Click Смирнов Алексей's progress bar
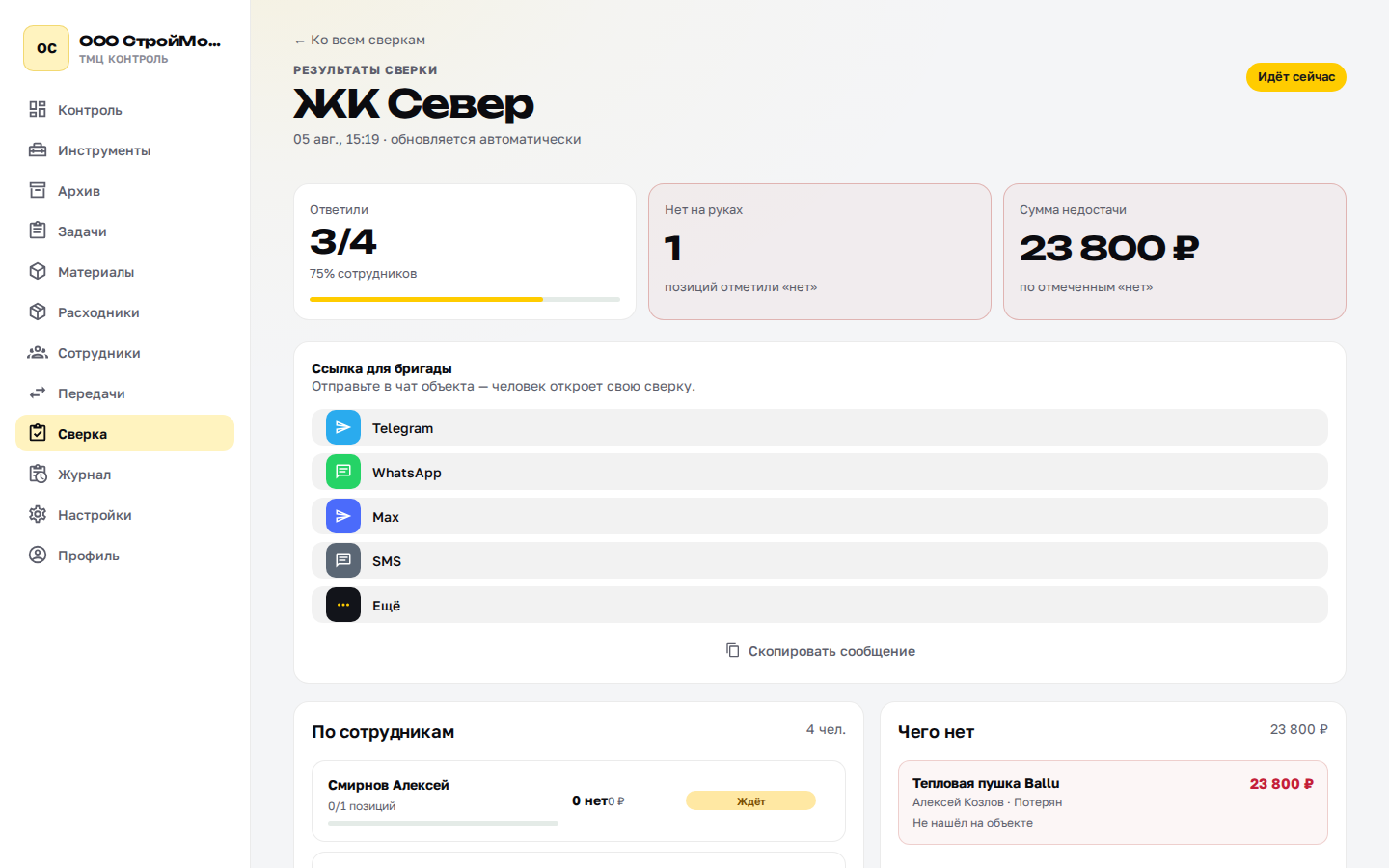 443,823
